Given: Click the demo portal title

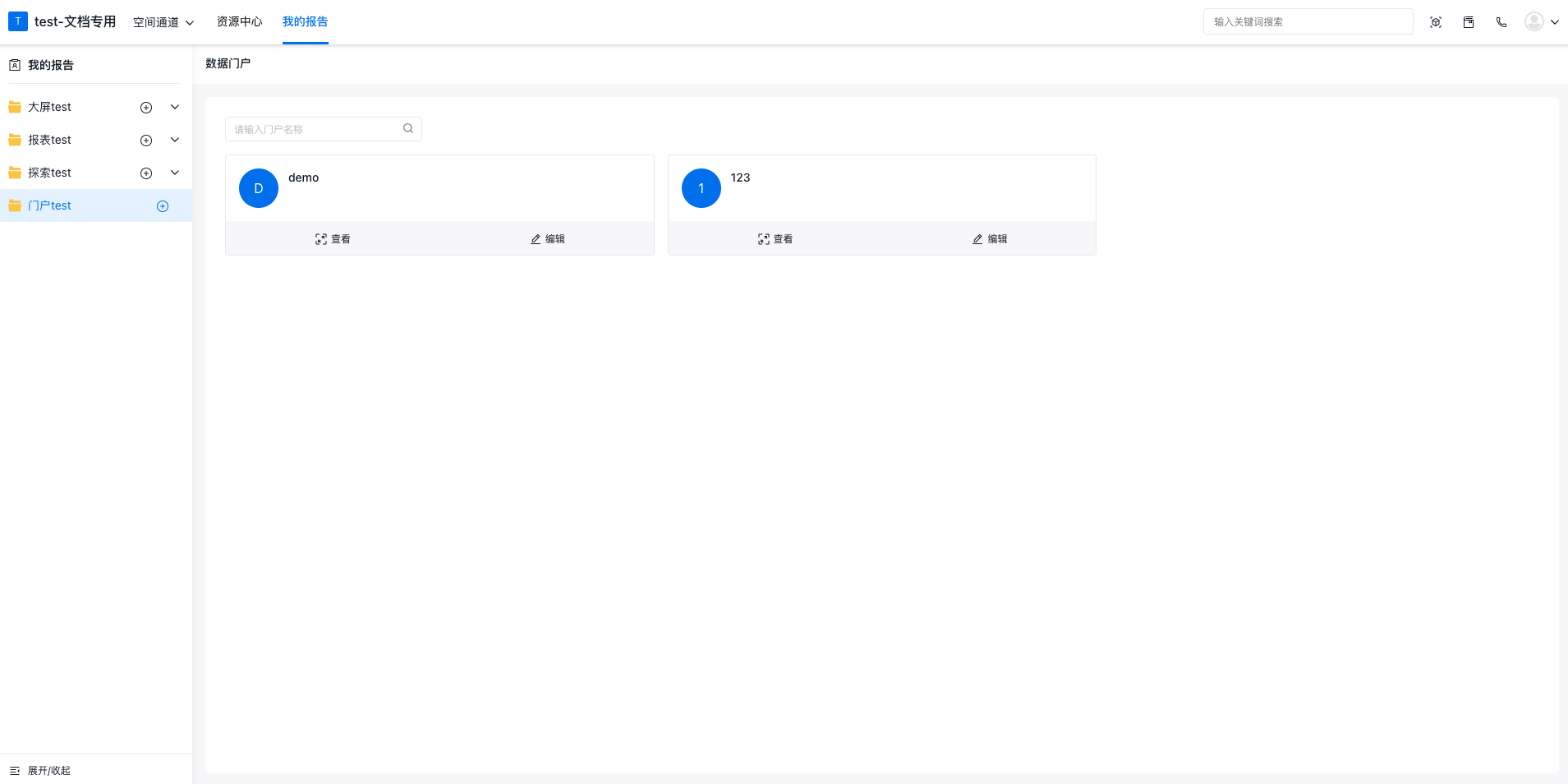Looking at the screenshot, I should point(303,178).
